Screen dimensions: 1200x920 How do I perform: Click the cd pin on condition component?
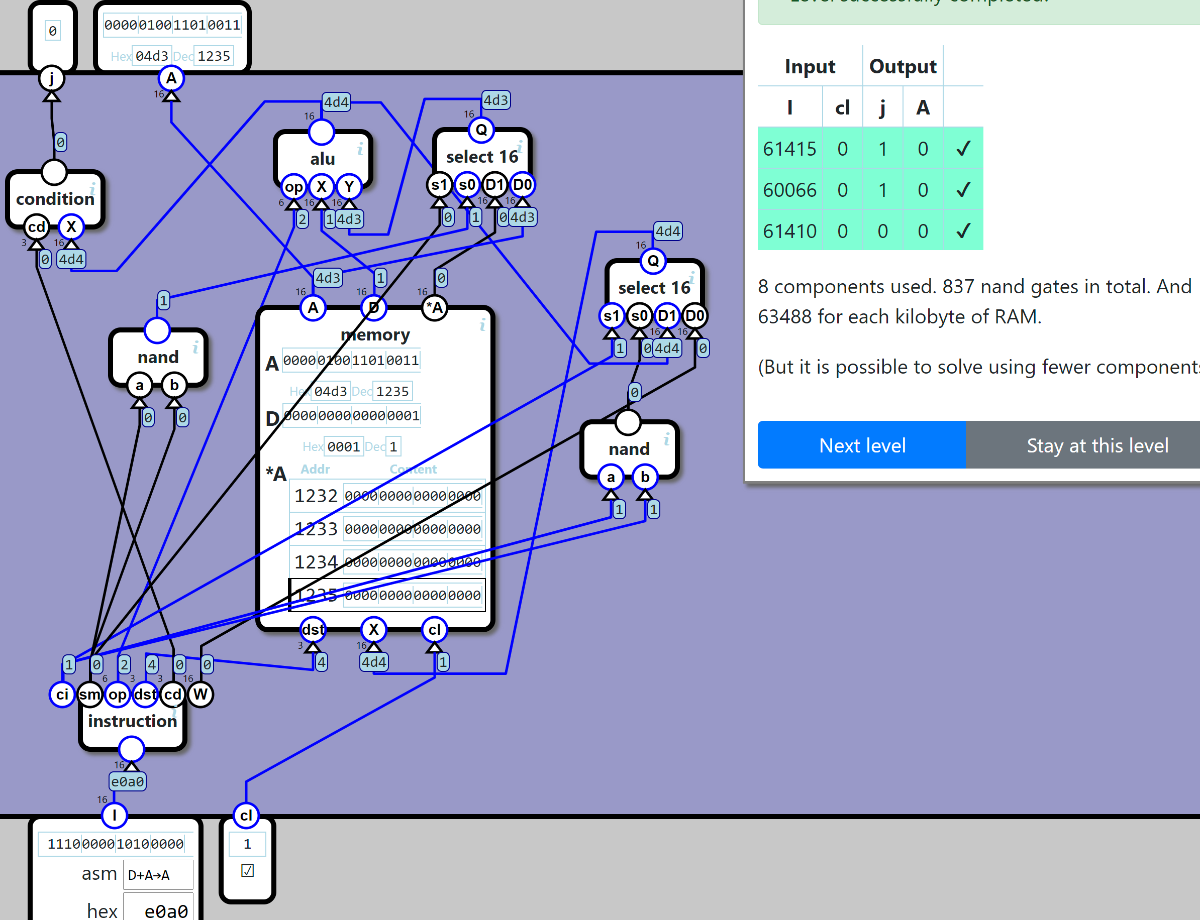[x=36, y=227]
